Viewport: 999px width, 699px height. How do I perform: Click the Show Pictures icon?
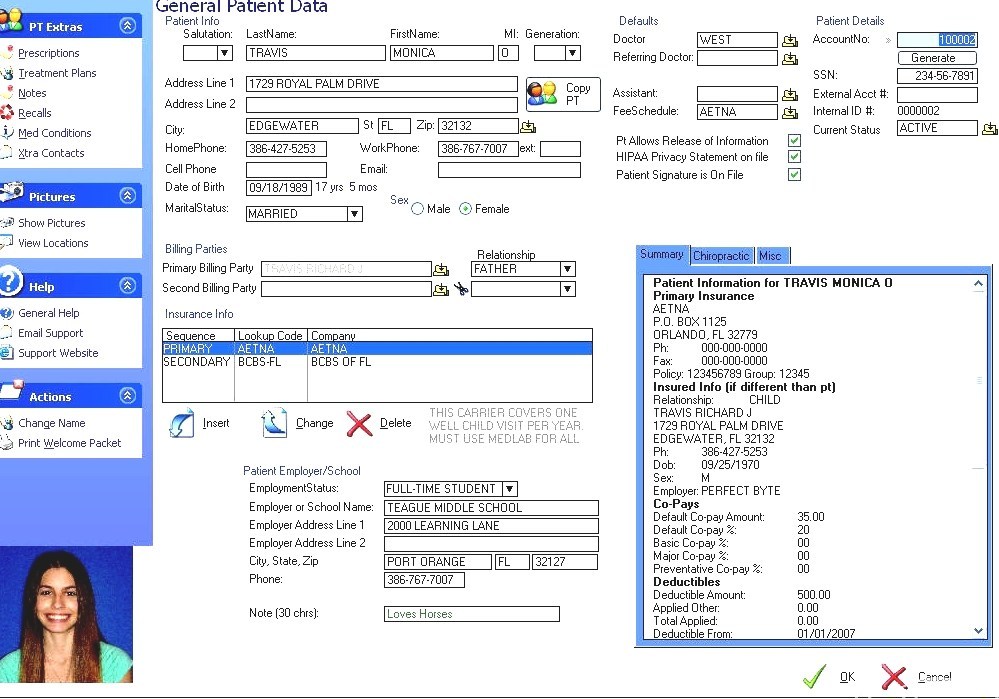[7, 222]
